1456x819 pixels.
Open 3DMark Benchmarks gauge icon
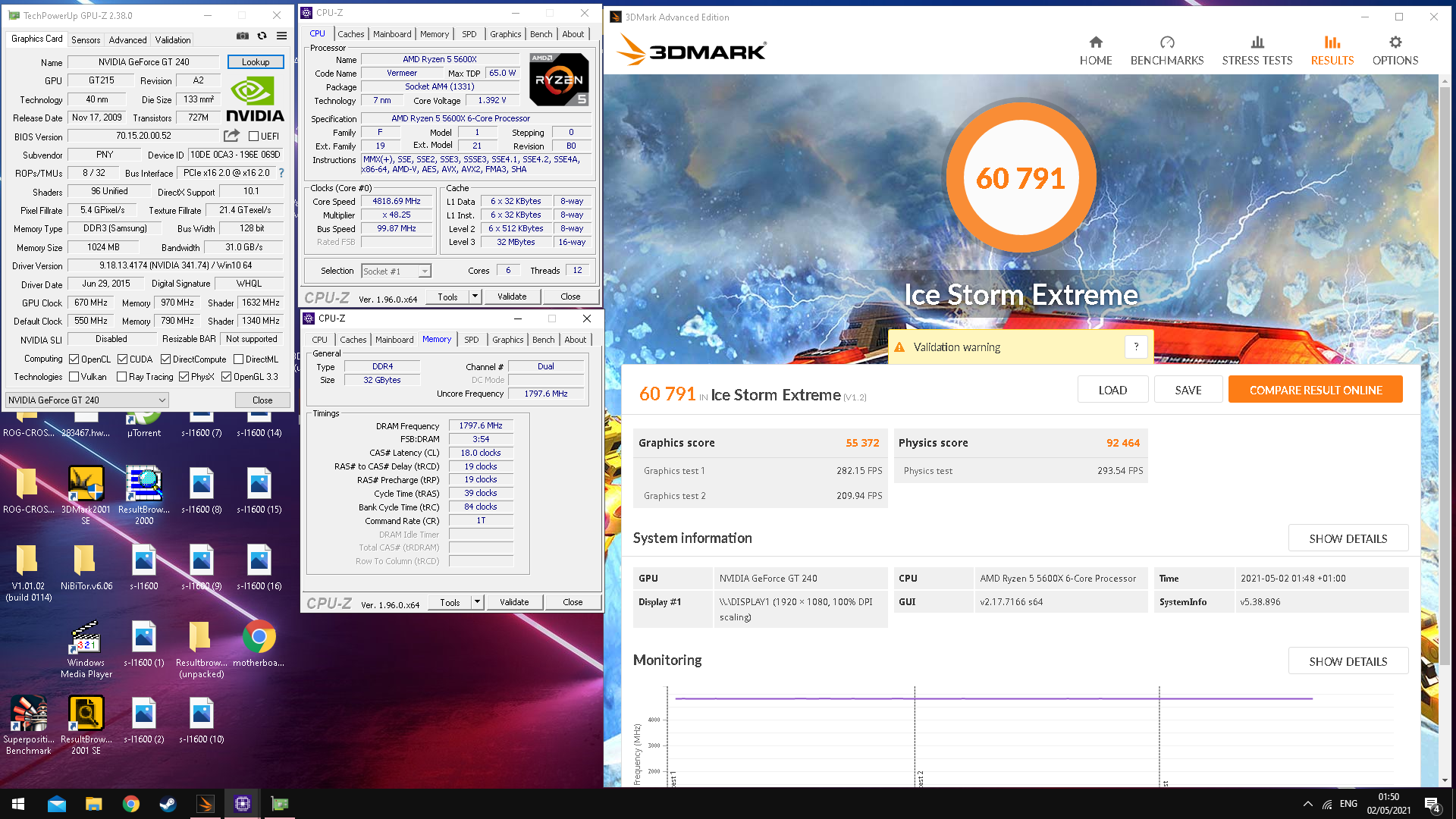(1167, 42)
